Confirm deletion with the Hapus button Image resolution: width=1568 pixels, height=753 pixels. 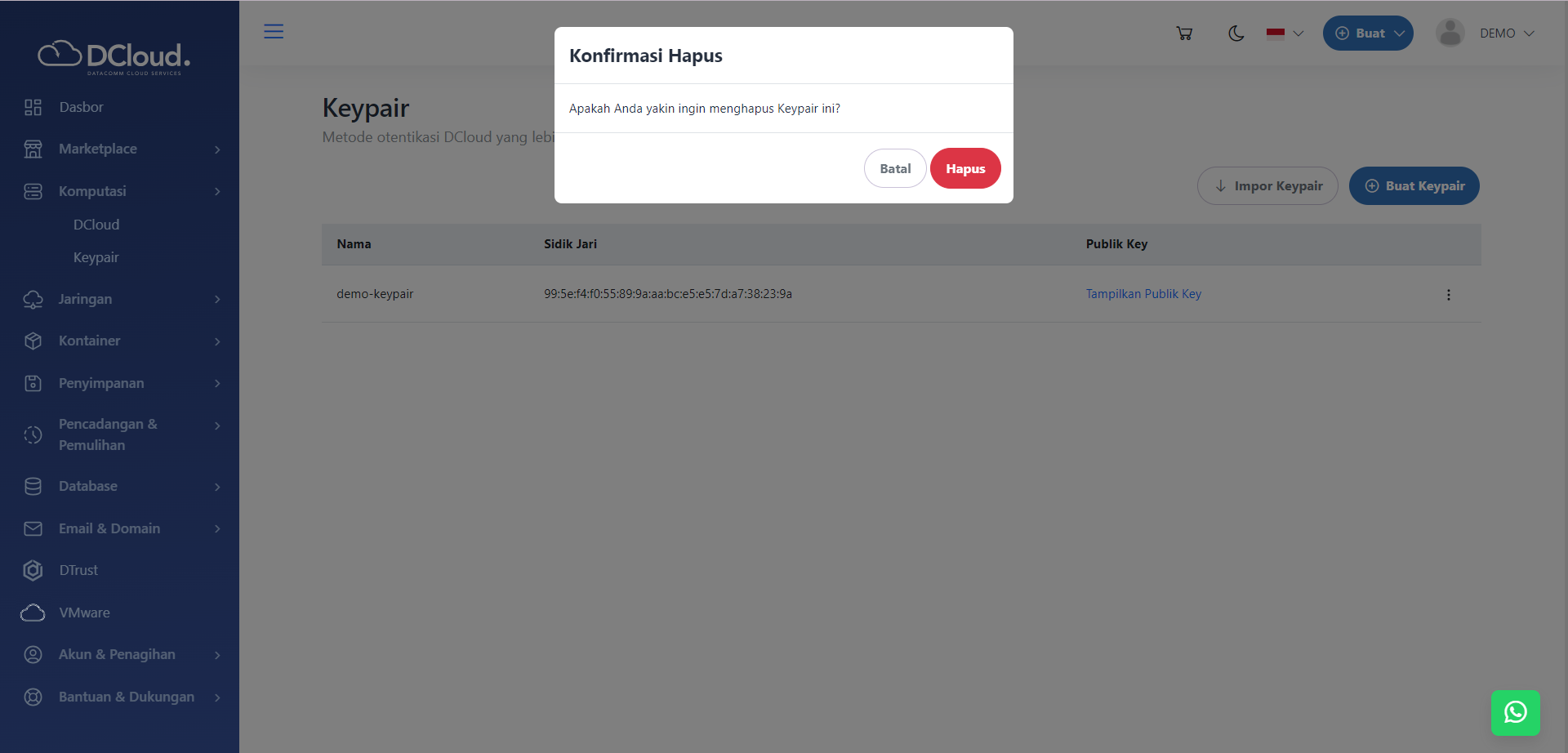(964, 169)
